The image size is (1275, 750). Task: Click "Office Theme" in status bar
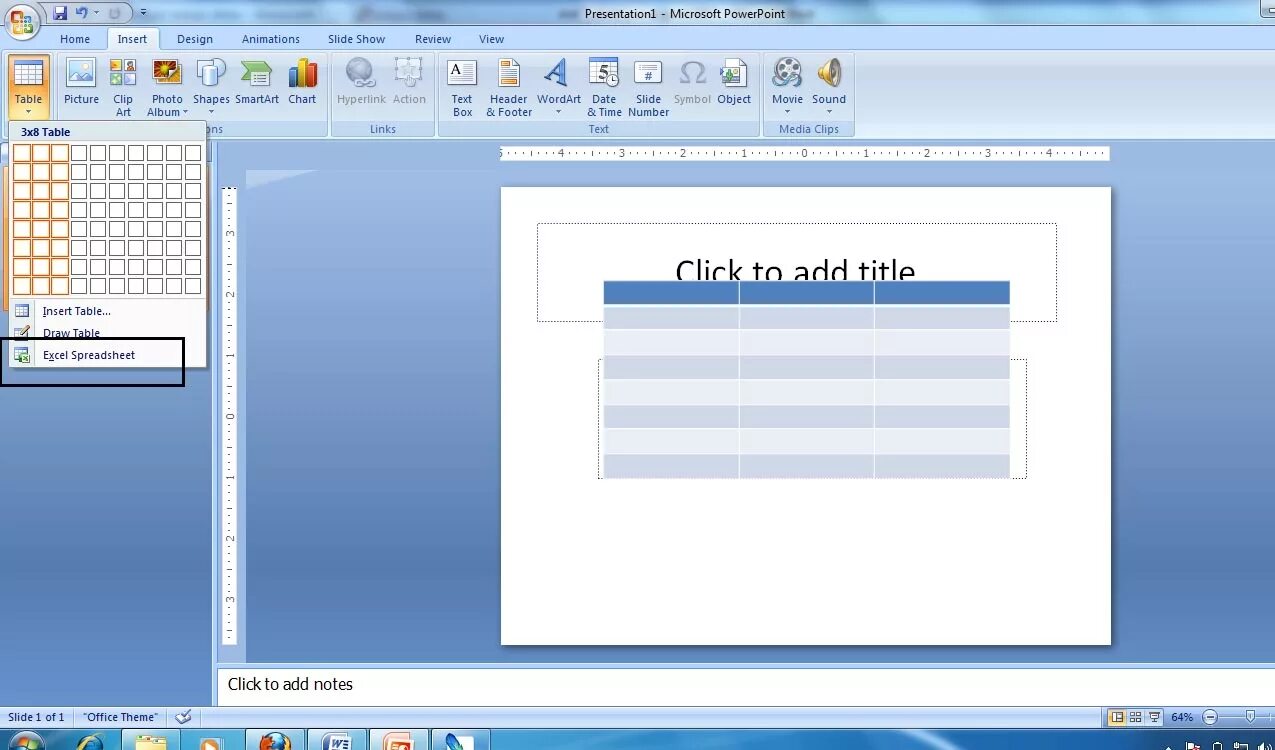120,717
